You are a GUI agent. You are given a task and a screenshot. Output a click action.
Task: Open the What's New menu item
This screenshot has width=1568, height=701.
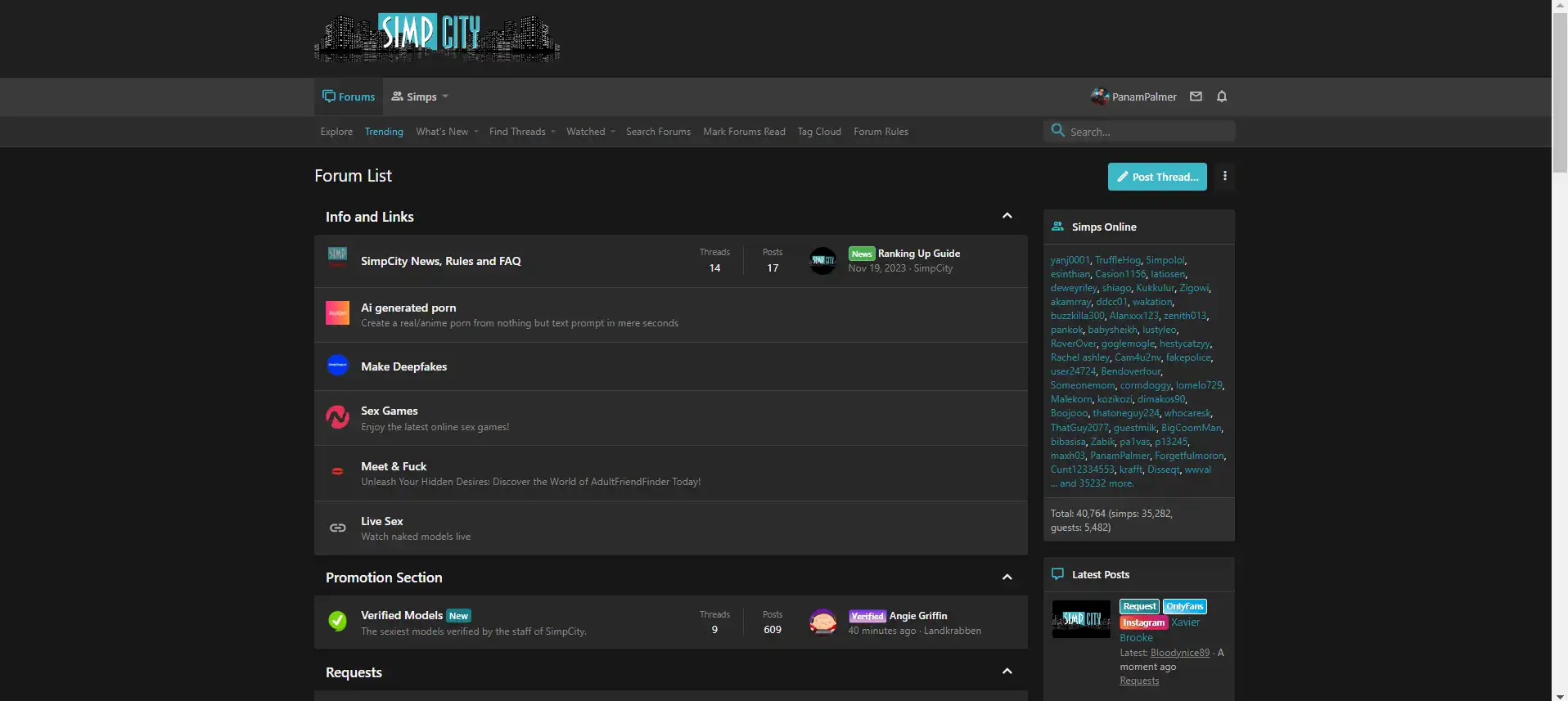pyautogui.click(x=442, y=132)
